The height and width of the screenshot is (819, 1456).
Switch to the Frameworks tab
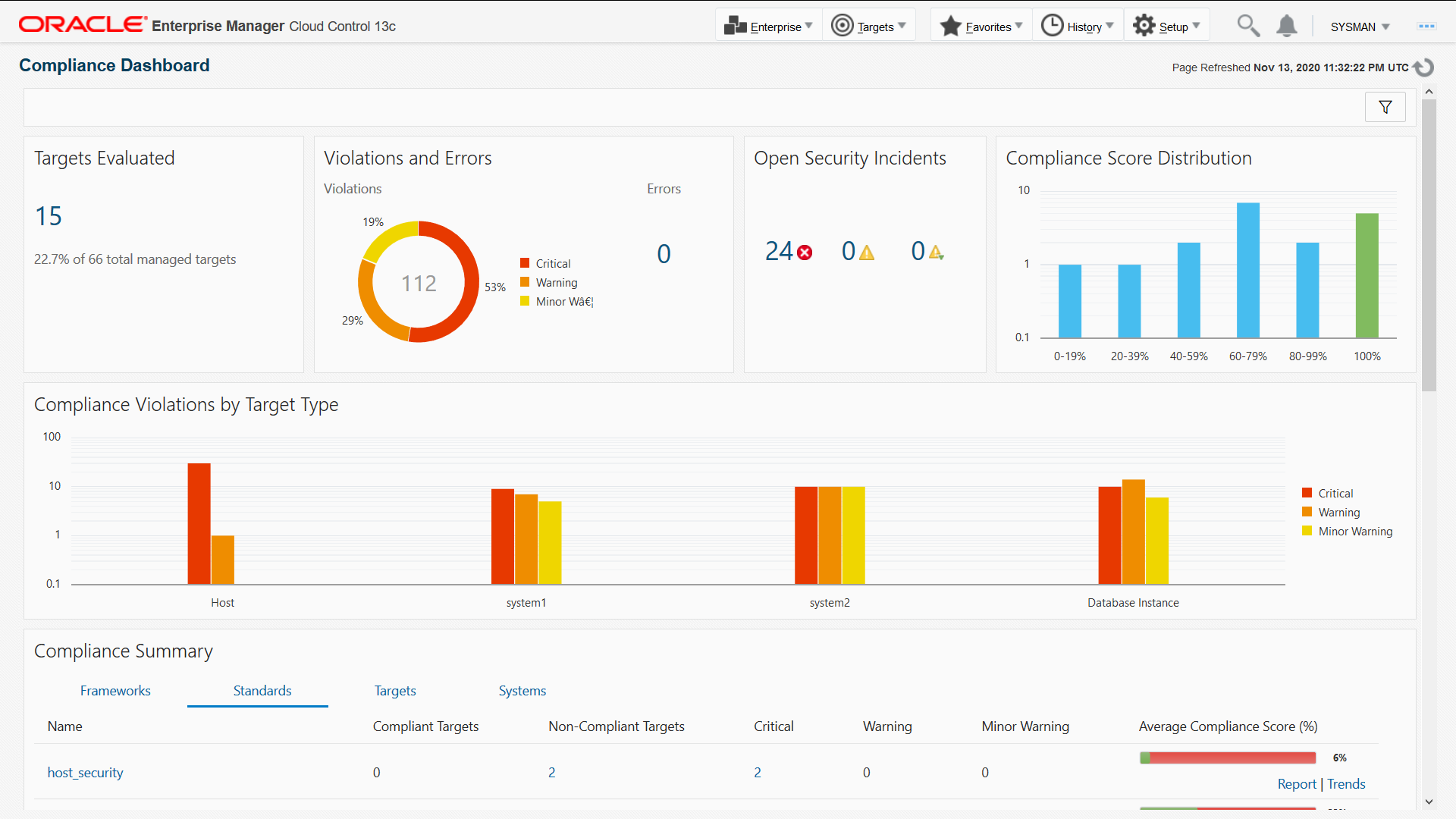pos(115,691)
